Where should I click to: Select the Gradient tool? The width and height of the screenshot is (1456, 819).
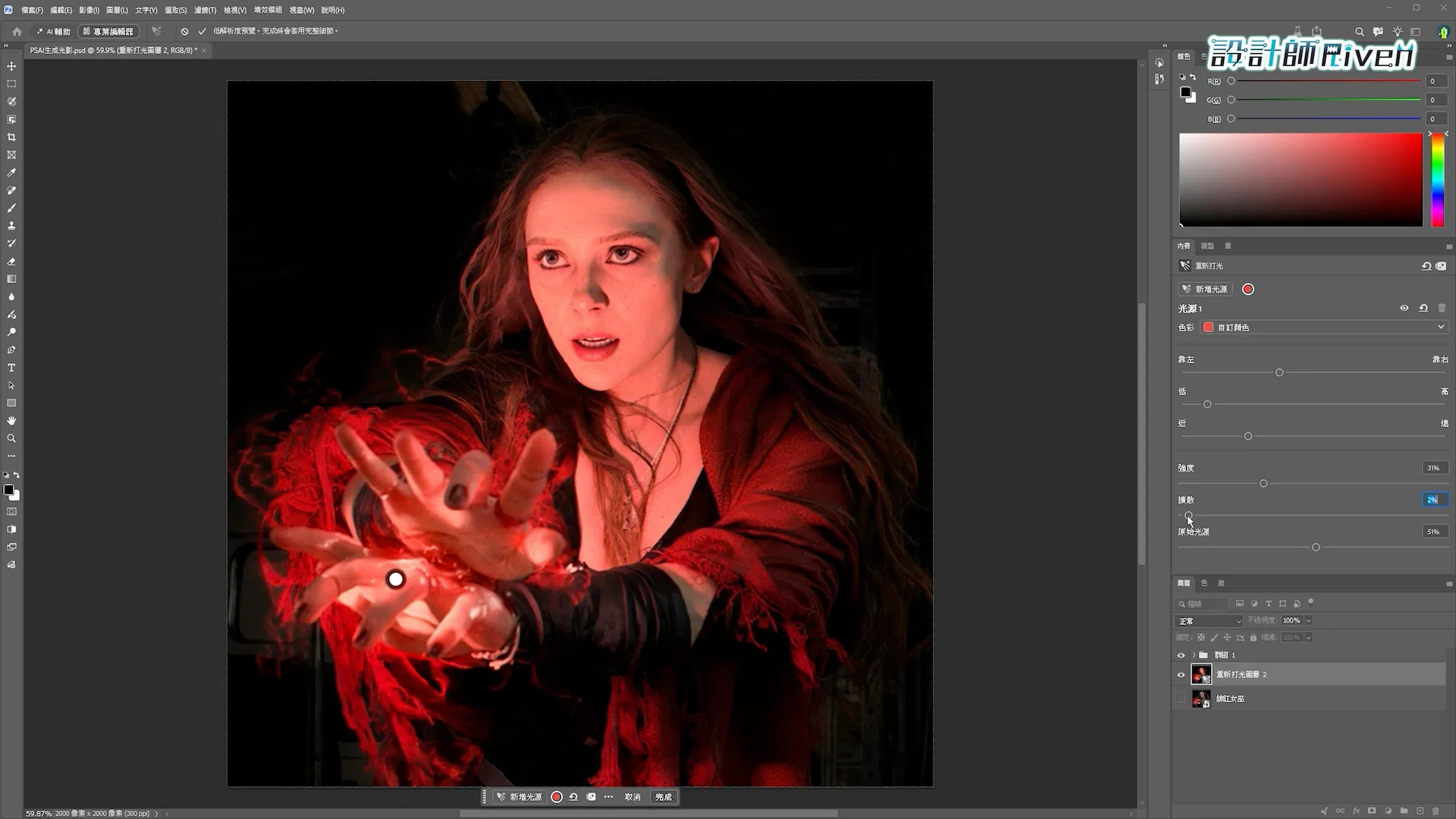pyautogui.click(x=11, y=279)
